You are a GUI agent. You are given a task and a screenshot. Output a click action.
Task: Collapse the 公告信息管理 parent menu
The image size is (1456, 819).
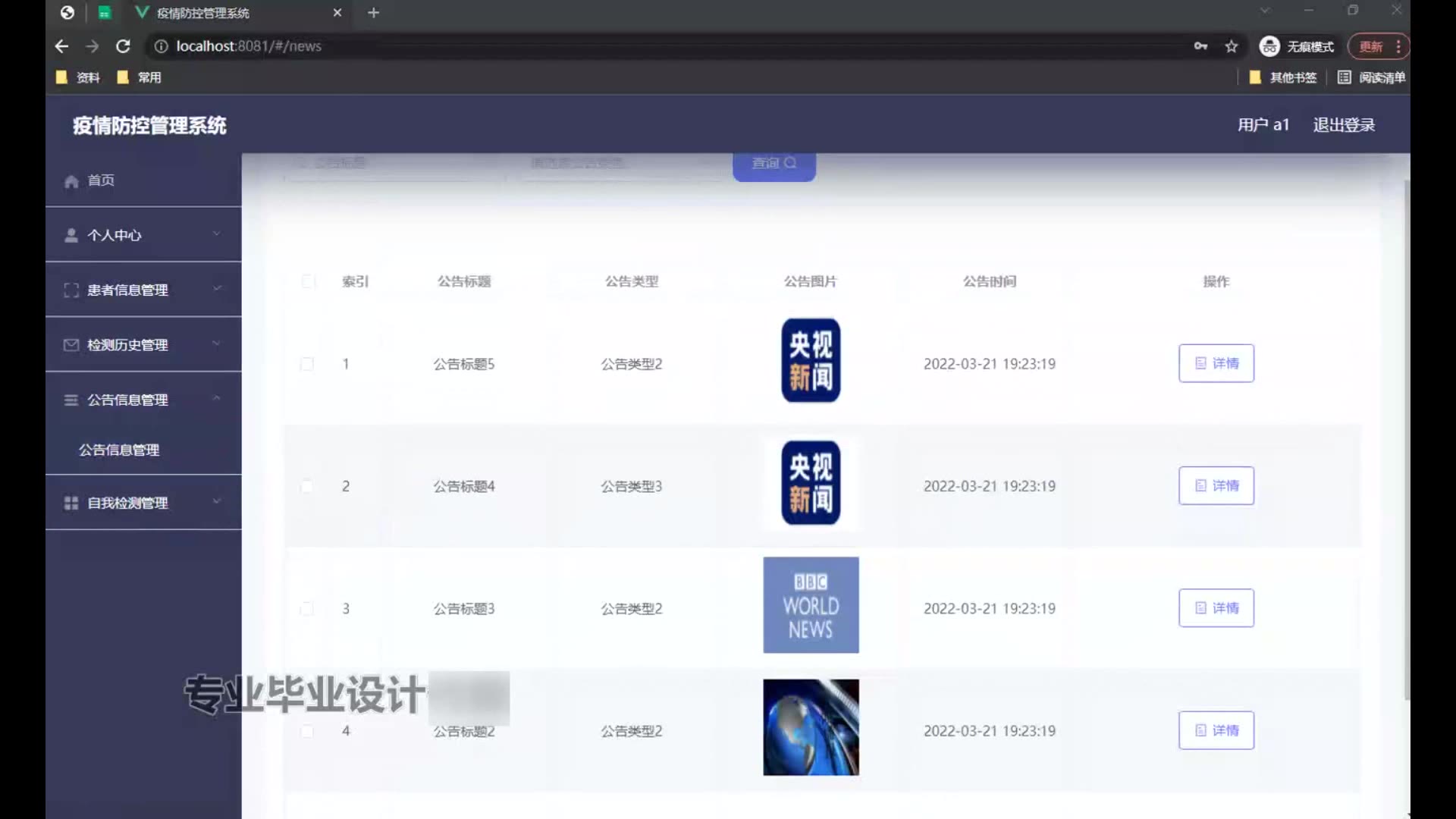tap(143, 400)
